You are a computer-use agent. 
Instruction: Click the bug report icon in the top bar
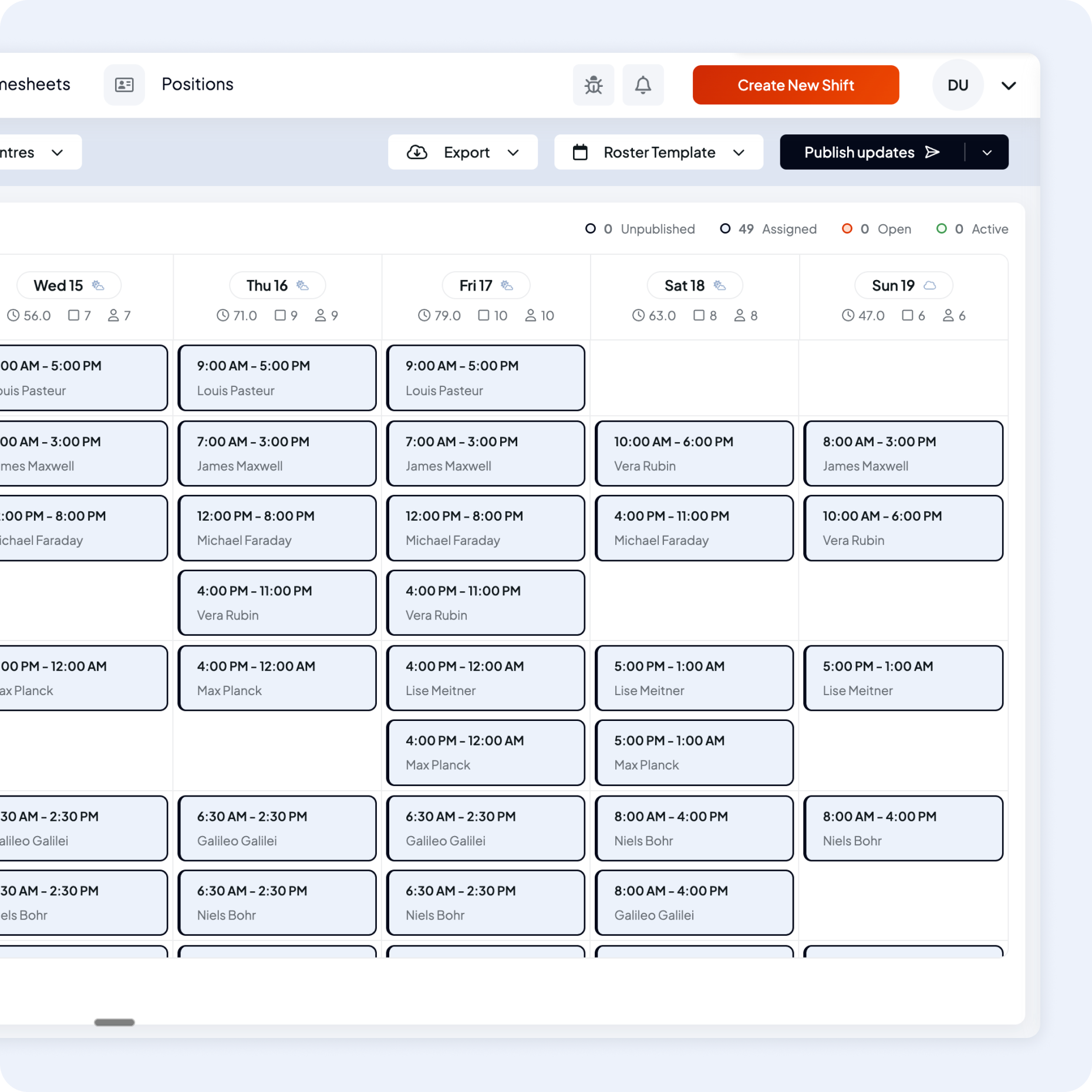point(594,85)
